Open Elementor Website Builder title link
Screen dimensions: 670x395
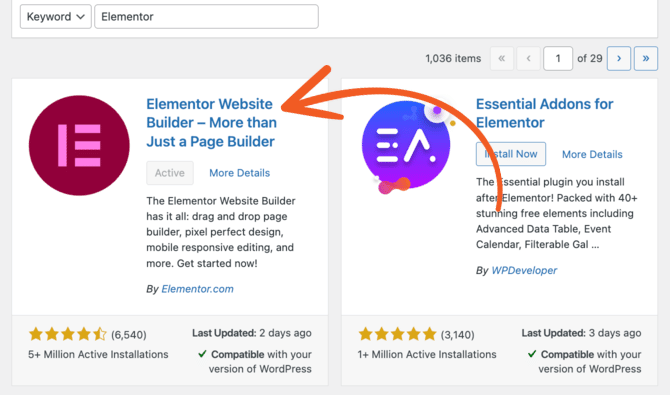pyautogui.click(x=212, y=123)
